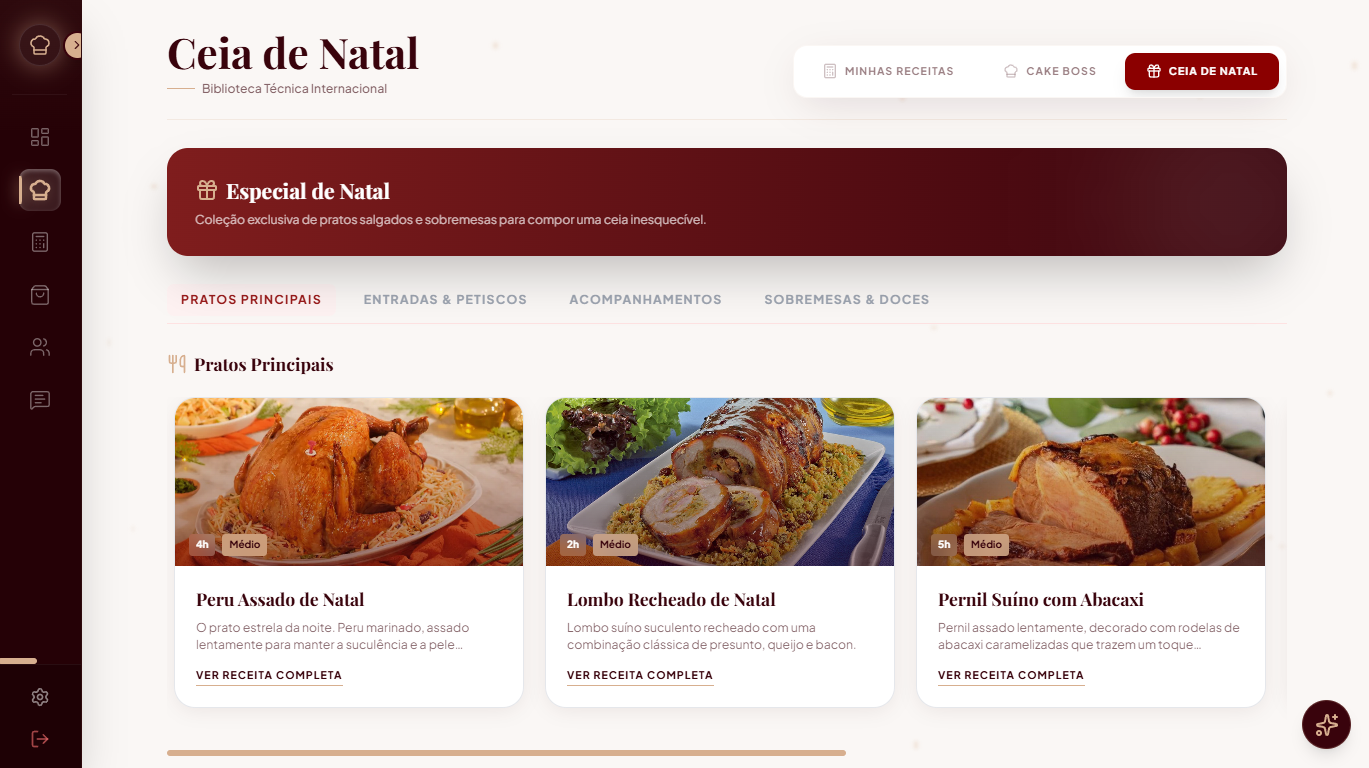Select Sobremesas & Doces category tab
The height and width of the screenshot is (768, 1369).
pyautogui.click(x=847, y=299)
